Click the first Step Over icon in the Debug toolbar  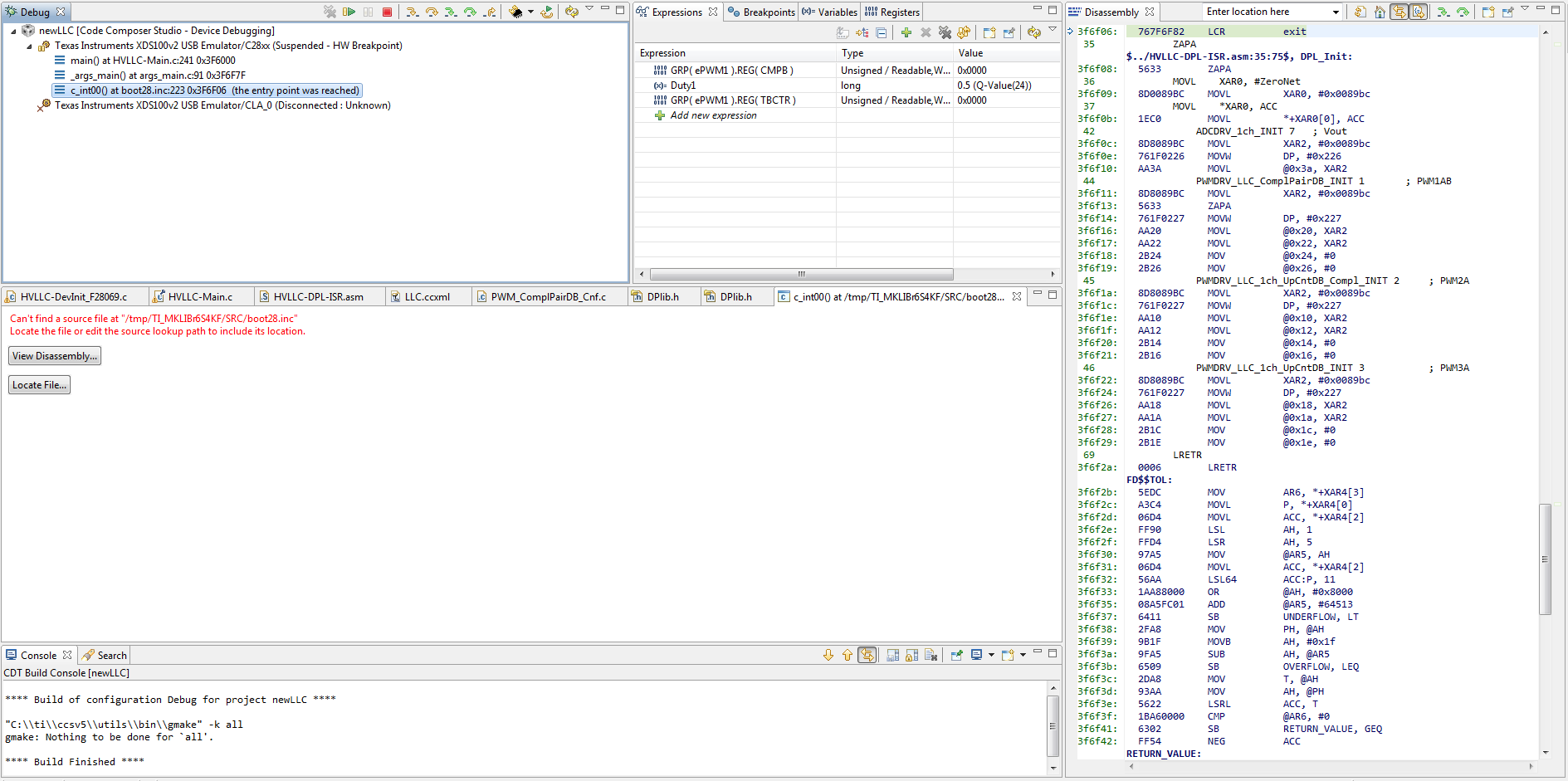432,12
